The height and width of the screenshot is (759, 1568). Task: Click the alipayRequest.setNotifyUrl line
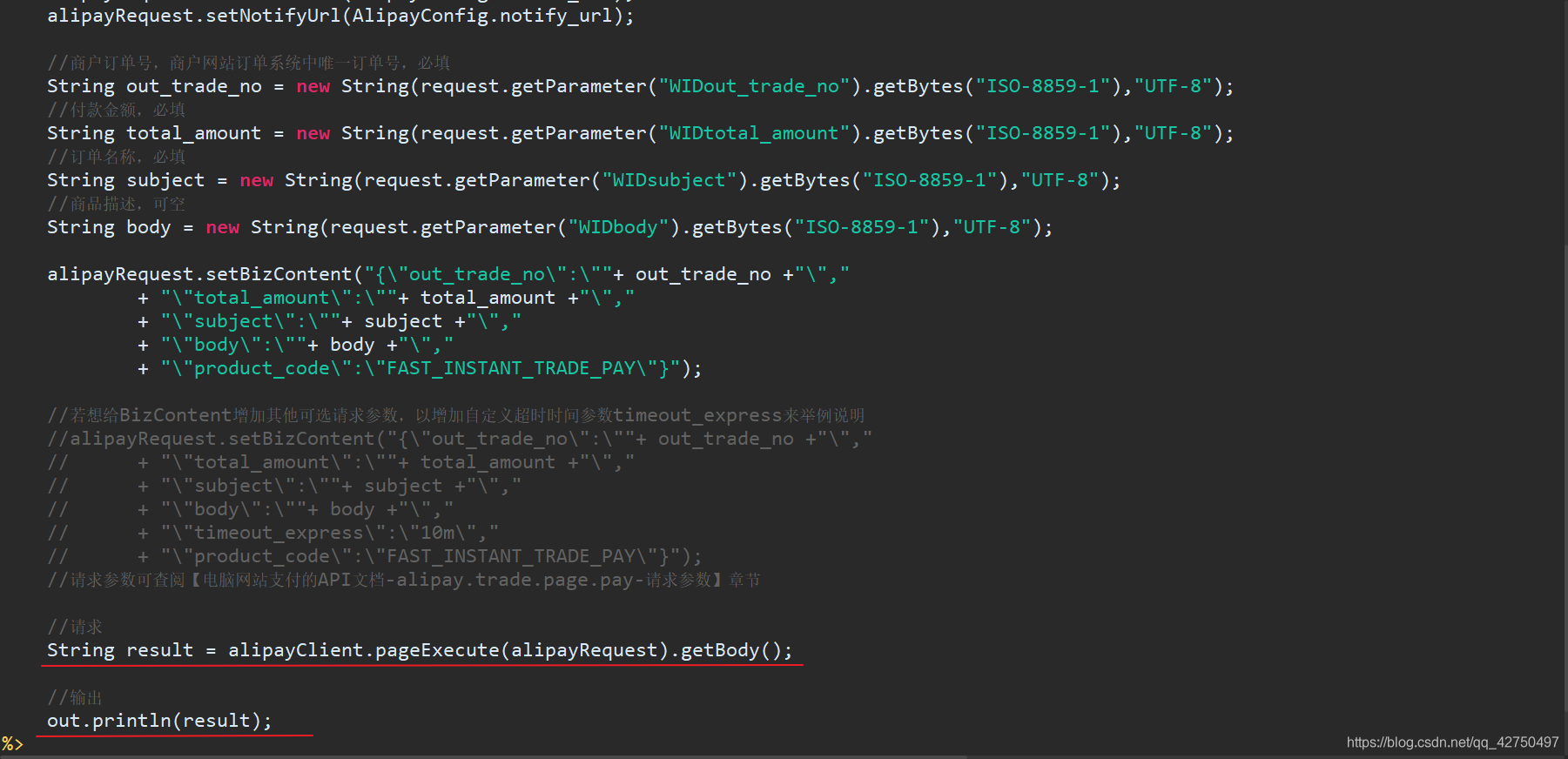340,16
